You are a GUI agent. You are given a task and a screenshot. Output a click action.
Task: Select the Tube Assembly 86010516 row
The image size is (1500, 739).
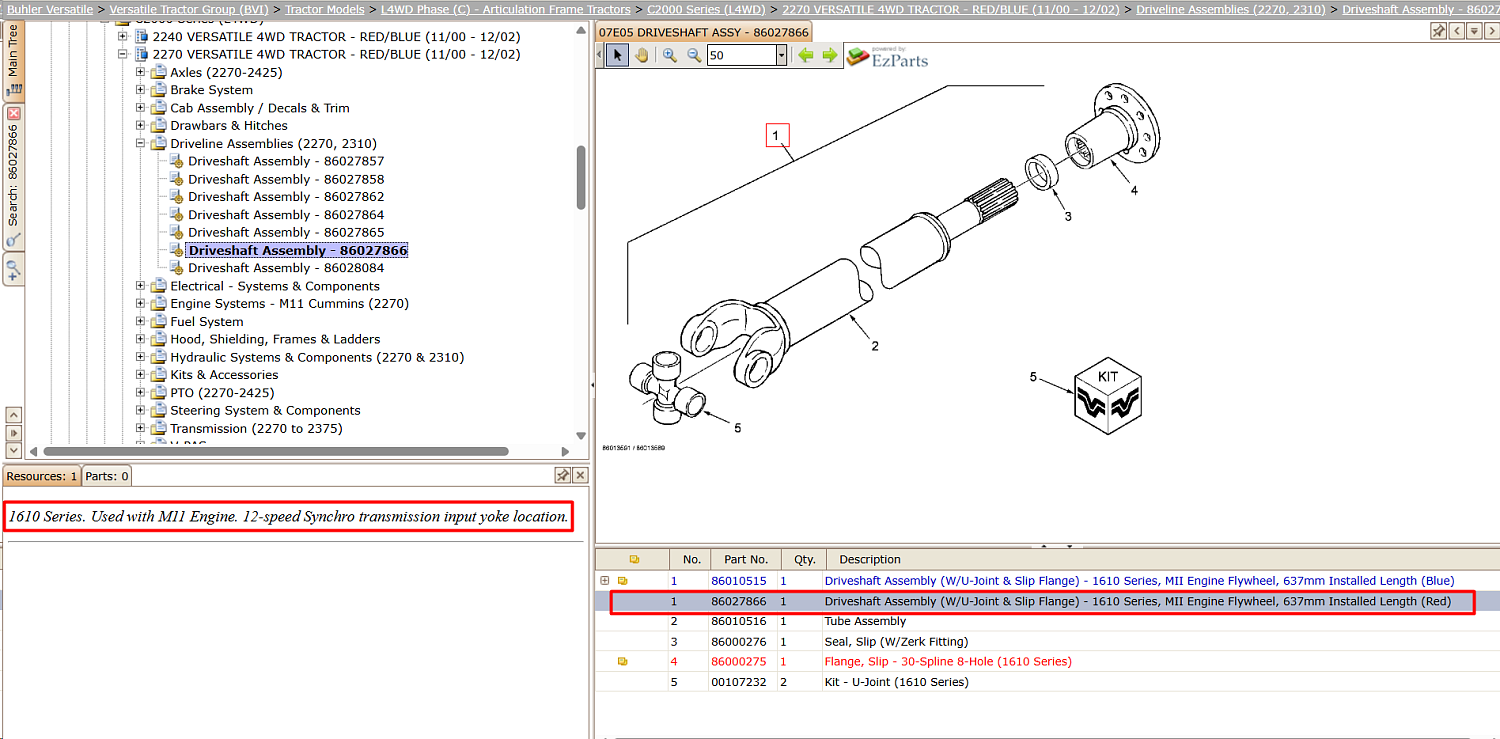(1047, 621)
